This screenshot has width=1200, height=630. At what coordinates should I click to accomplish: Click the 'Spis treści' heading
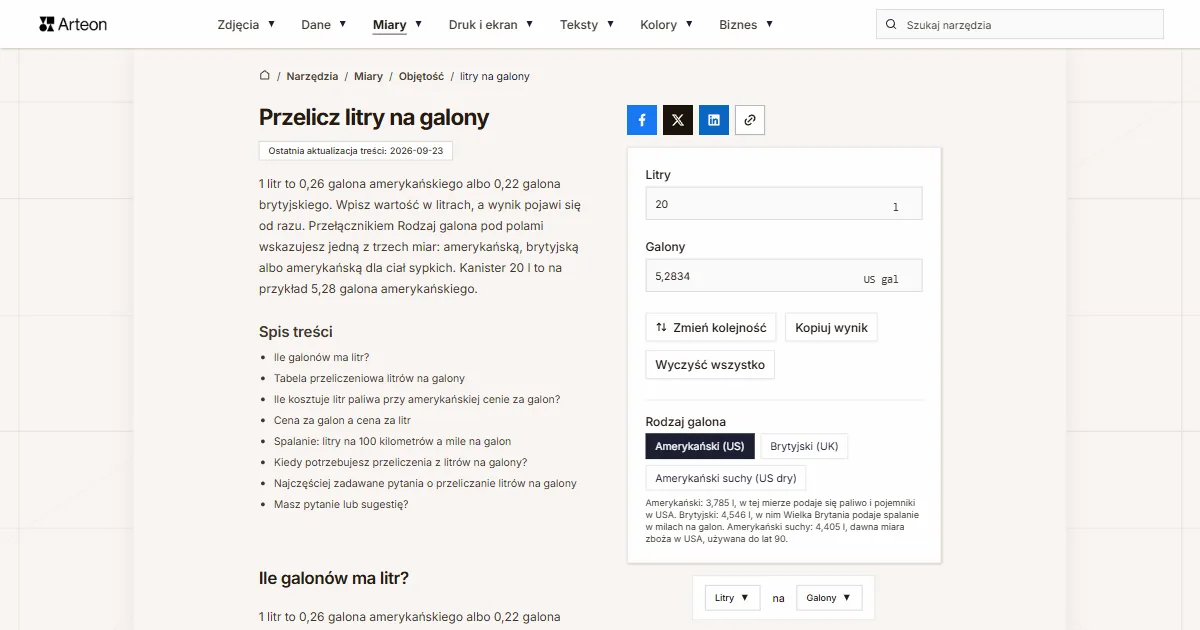tap(296, 332)
